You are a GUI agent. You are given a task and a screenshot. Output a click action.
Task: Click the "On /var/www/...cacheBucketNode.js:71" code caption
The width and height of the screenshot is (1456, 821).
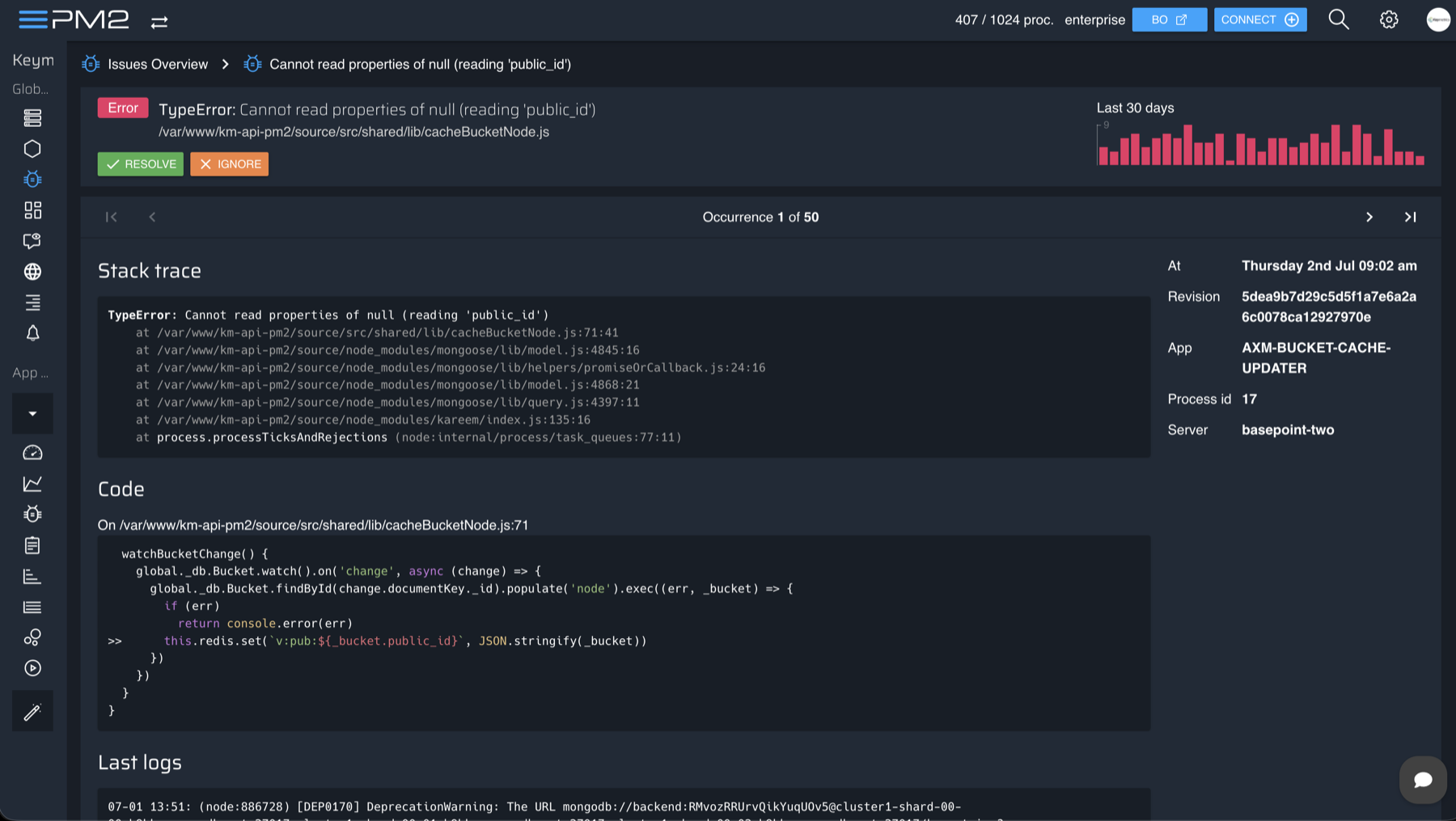tap(313, 525)
